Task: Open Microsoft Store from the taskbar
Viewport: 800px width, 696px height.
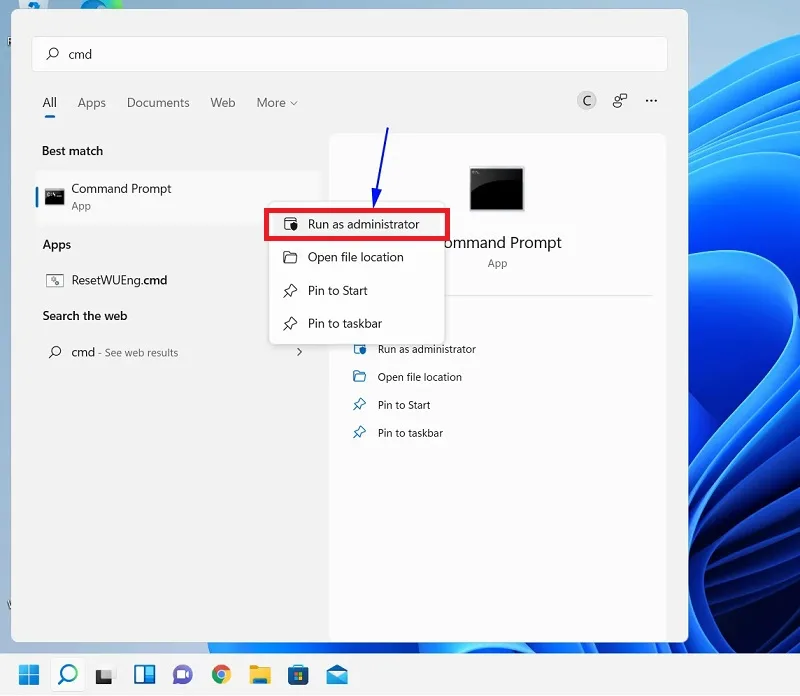Action: [x=298, y=675]
